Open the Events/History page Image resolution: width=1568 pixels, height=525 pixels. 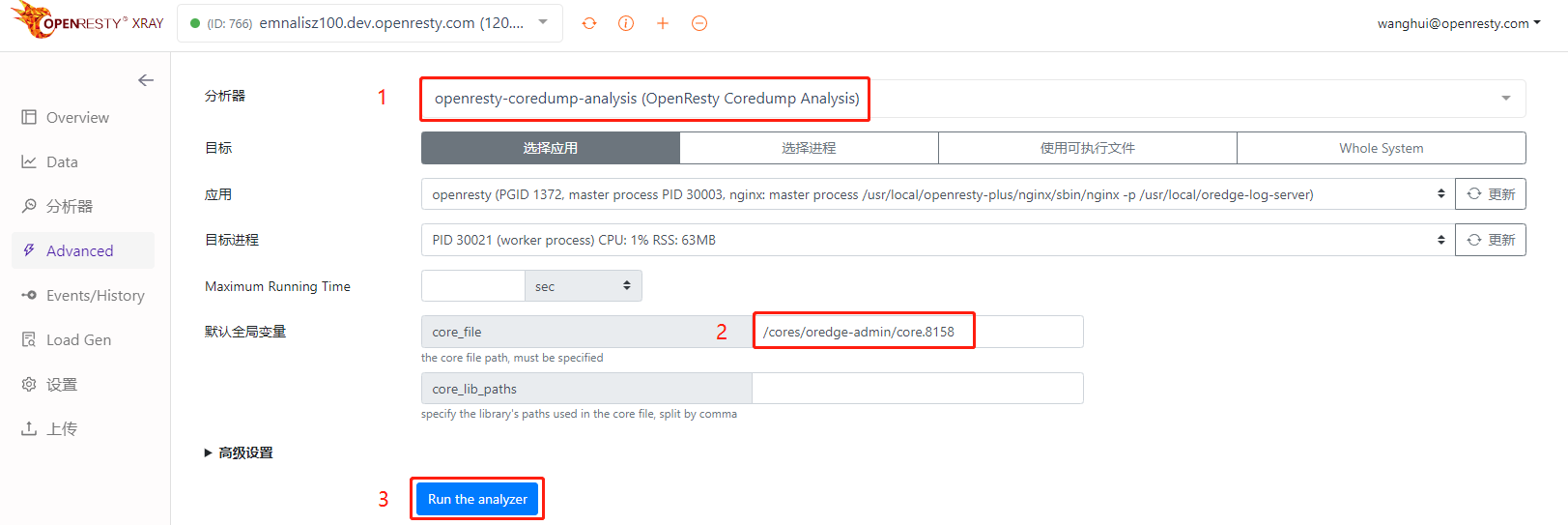pos(96,295)
